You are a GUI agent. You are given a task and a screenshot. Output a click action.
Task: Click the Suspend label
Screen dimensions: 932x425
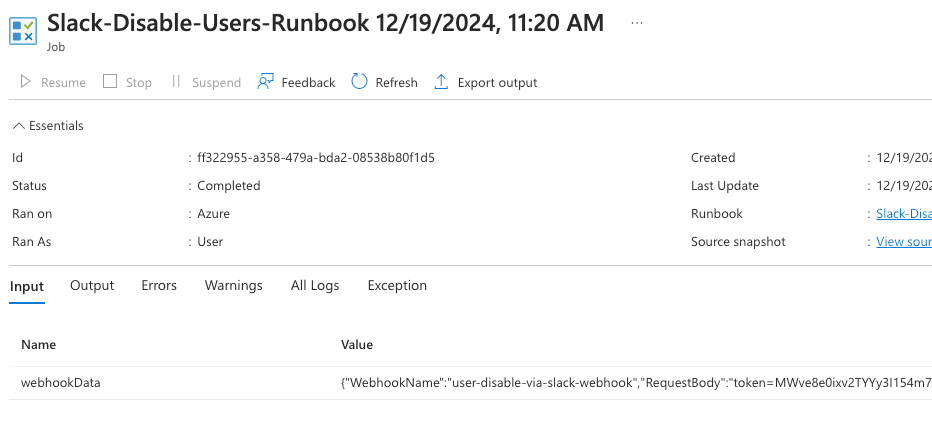216,83
